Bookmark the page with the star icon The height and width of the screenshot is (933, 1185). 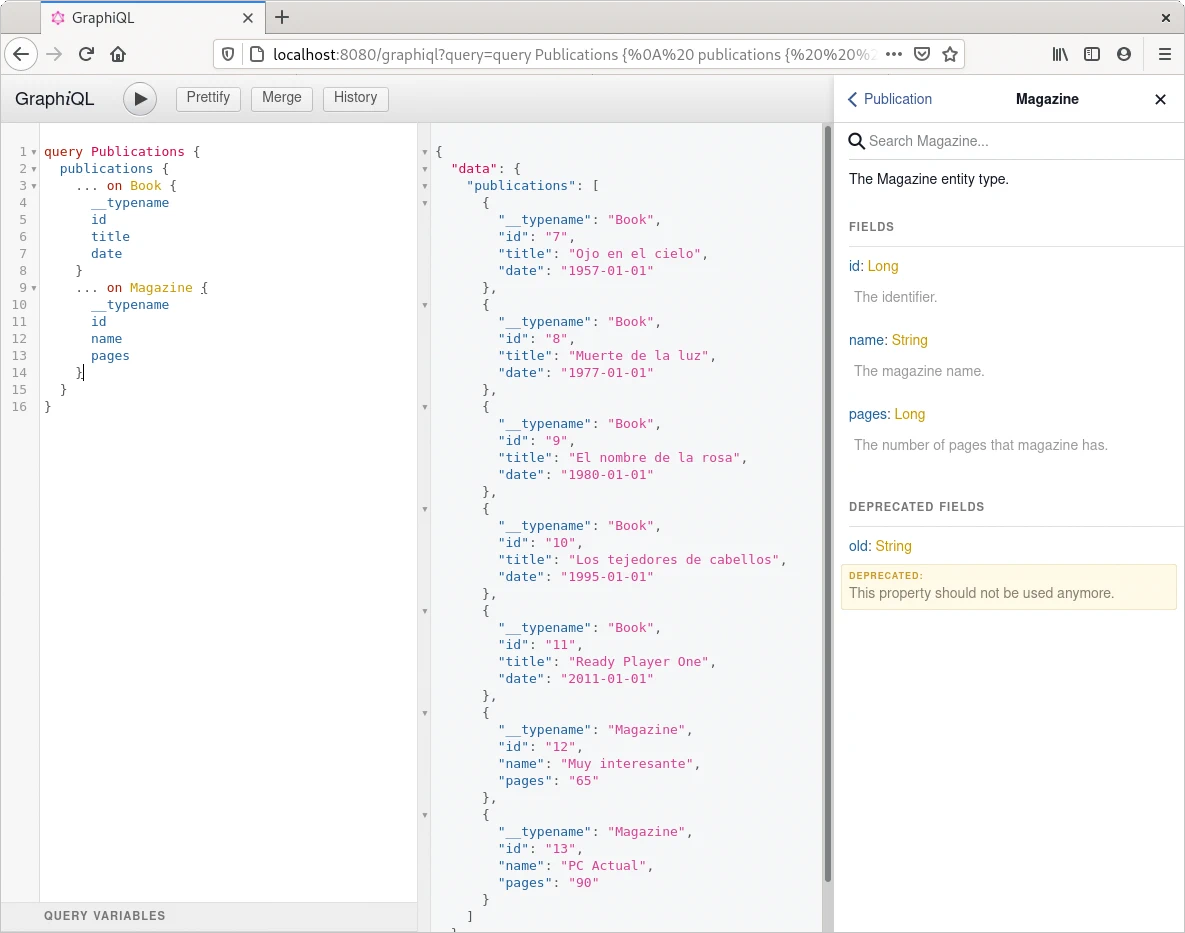(950, 54)
